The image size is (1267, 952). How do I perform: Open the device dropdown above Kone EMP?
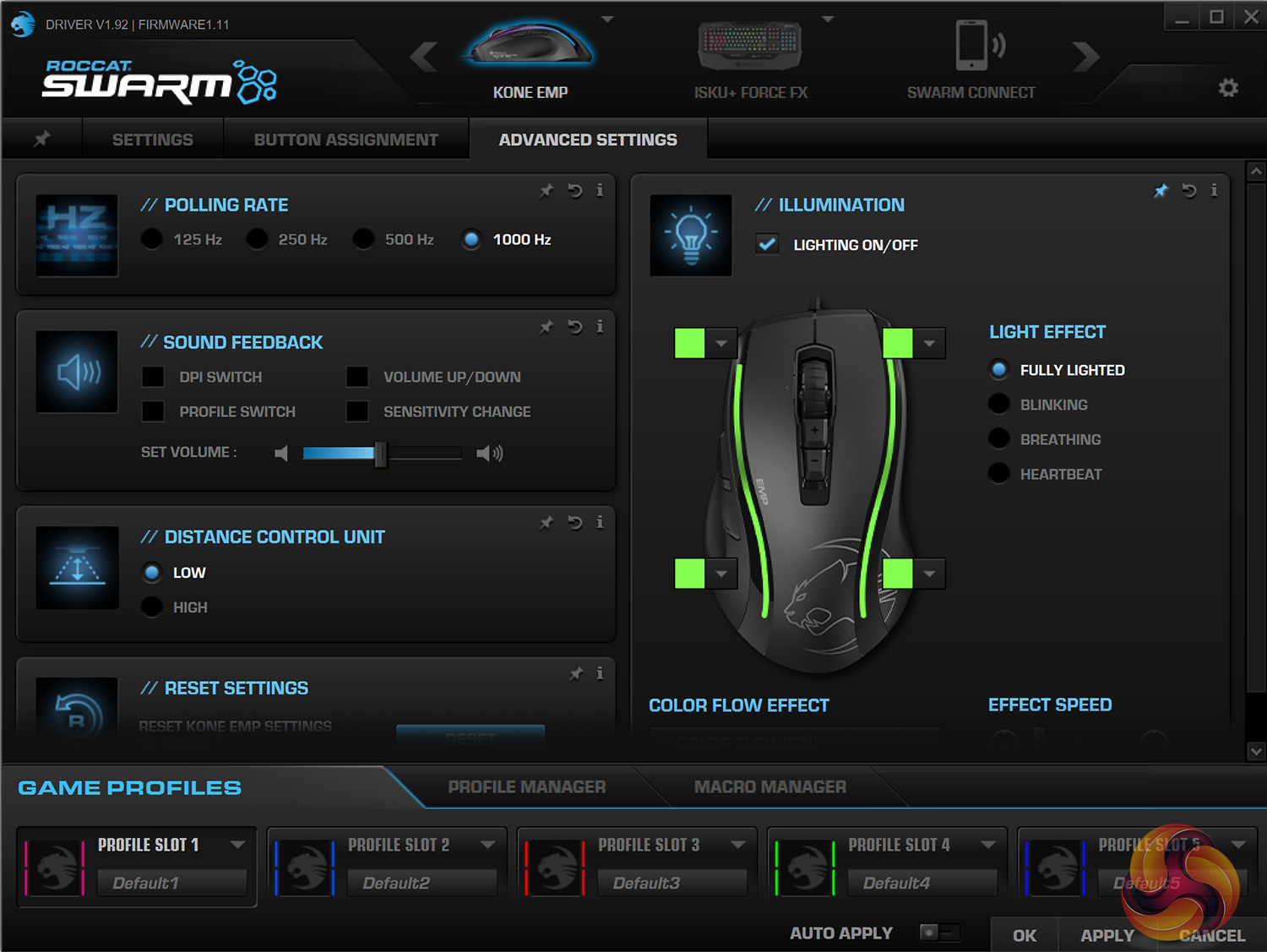click(607, 19)
